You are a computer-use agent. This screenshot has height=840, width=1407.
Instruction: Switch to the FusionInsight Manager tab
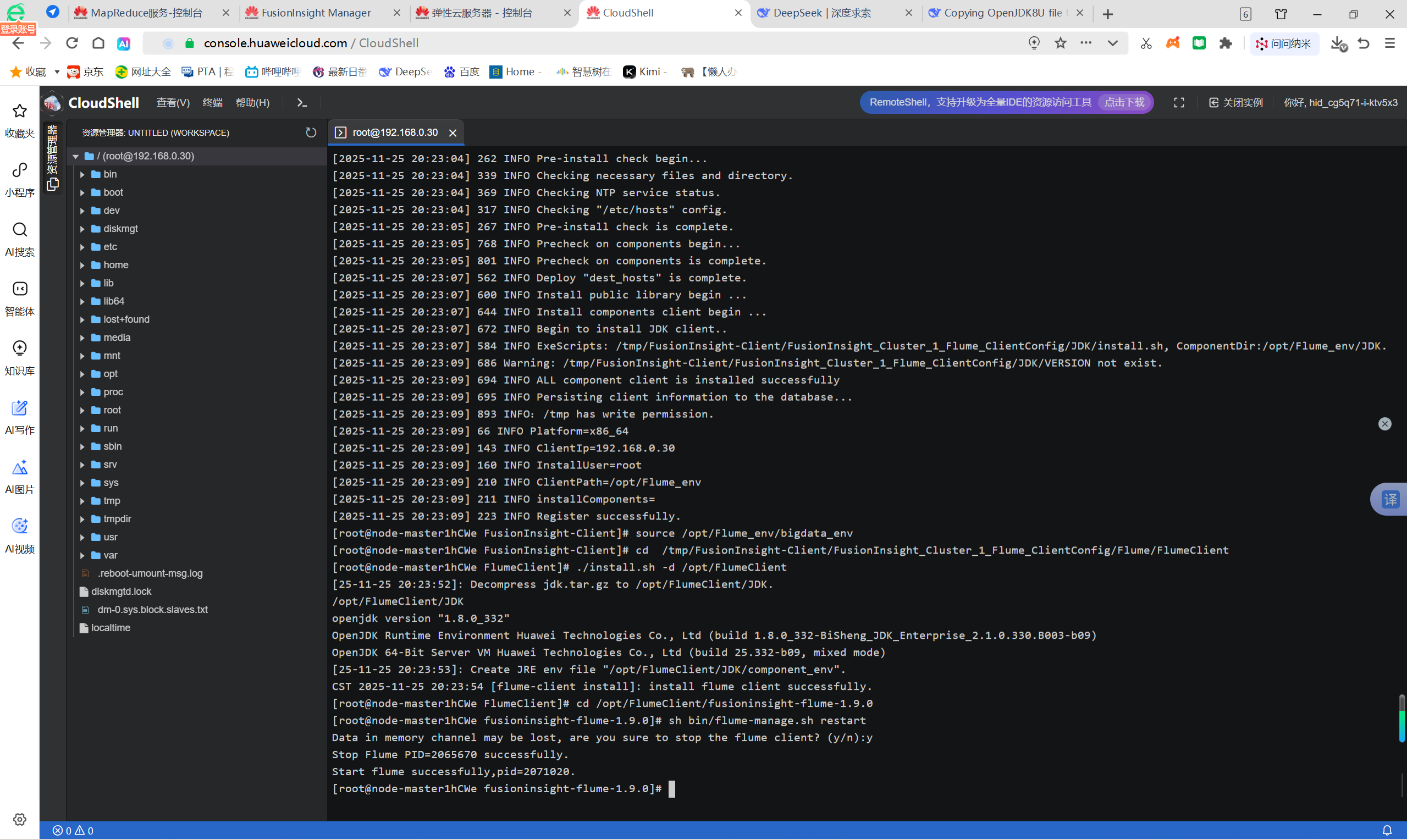(x=316, y=13)
